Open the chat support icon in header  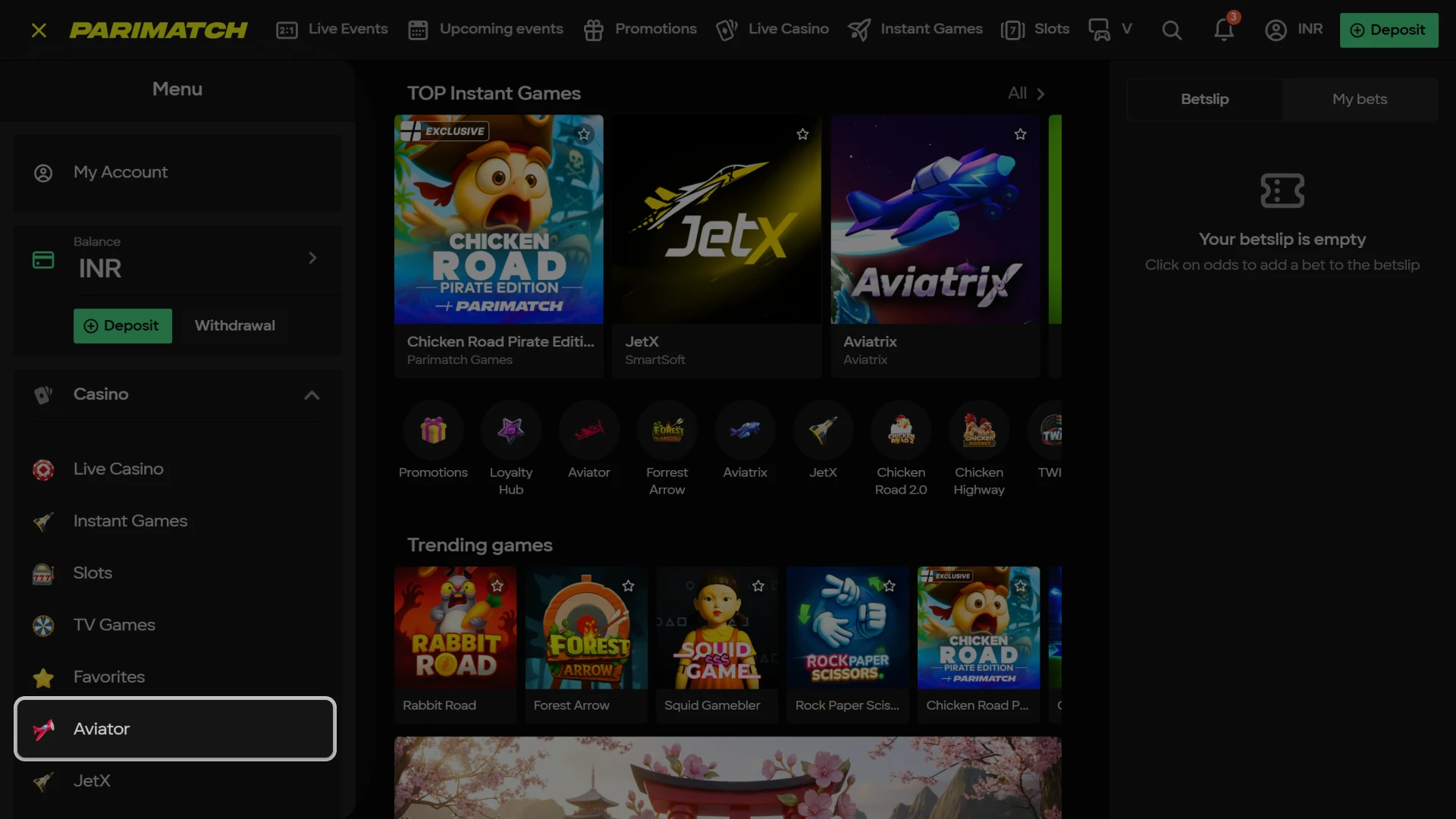1099,30
